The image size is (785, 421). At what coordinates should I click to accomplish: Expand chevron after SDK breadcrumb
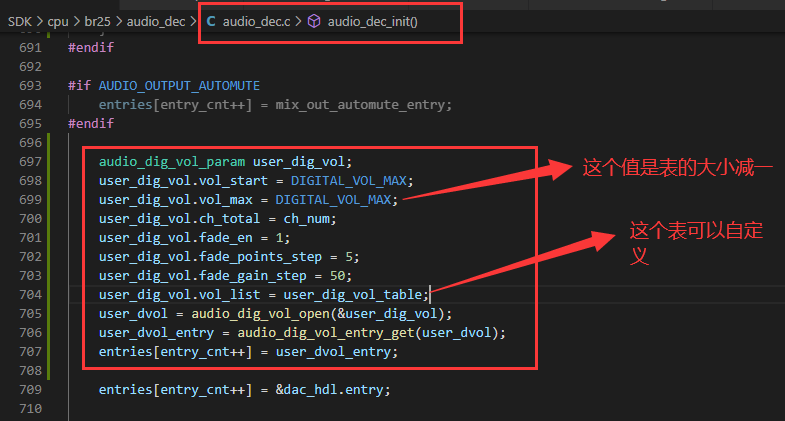[x=40, y=22]
